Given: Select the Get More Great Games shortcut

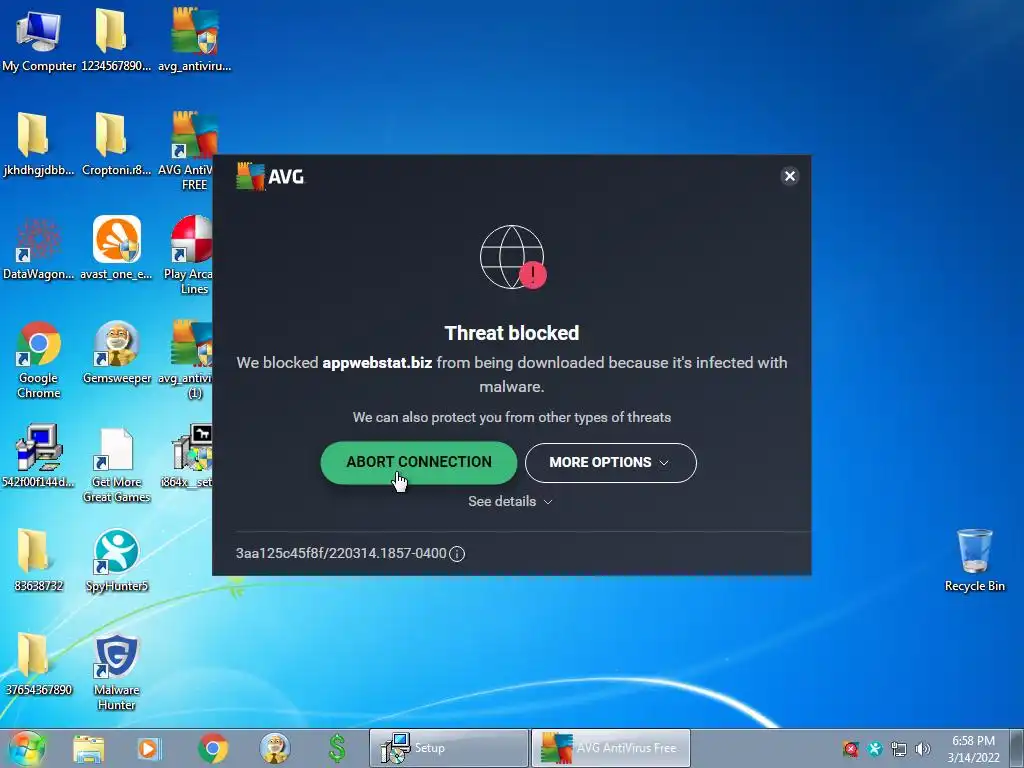Looking at the screenshot, I should point(117,464).
